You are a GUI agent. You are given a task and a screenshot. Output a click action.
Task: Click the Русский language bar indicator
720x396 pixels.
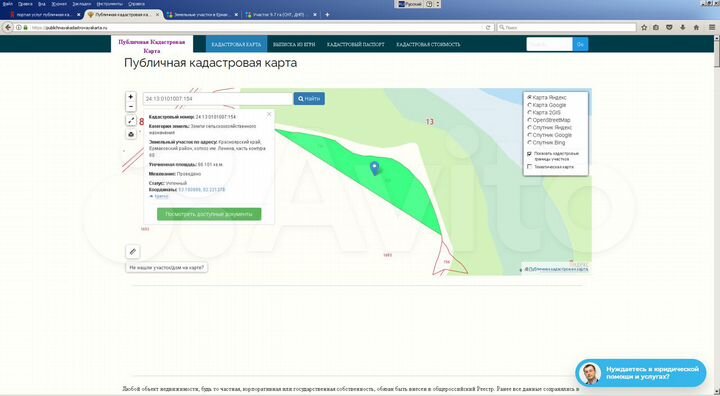(410, 4)
